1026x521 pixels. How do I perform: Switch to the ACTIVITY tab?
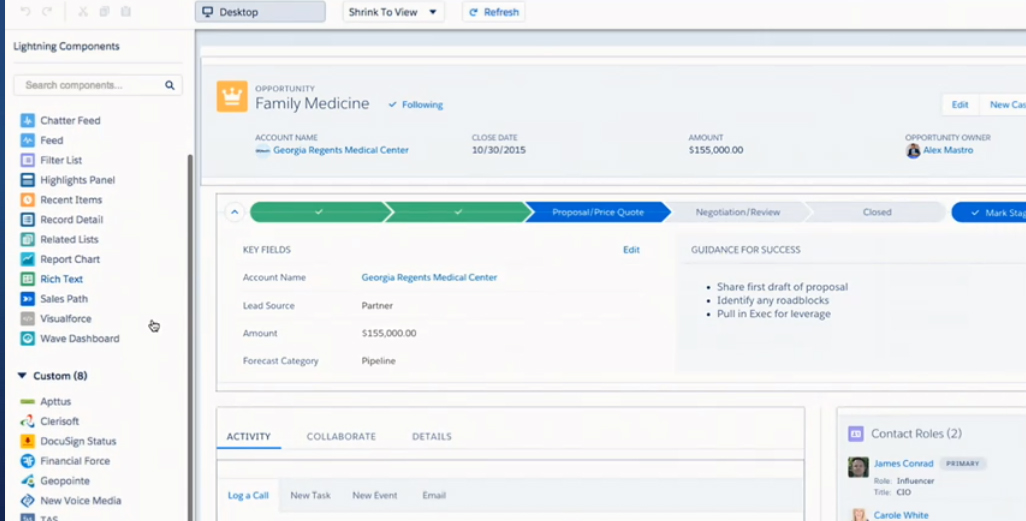[x=249, y=437]
